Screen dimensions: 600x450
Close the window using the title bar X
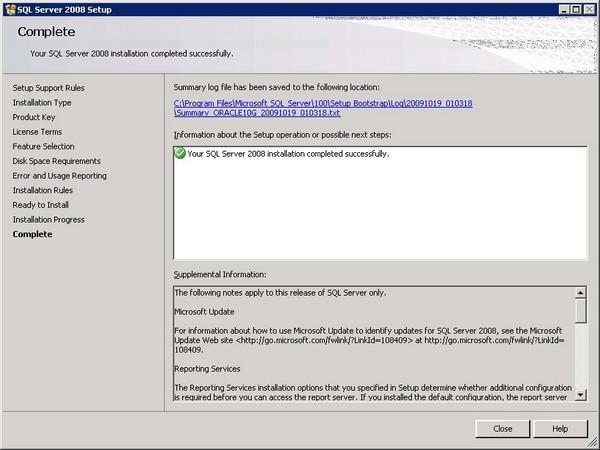(589, 9)
